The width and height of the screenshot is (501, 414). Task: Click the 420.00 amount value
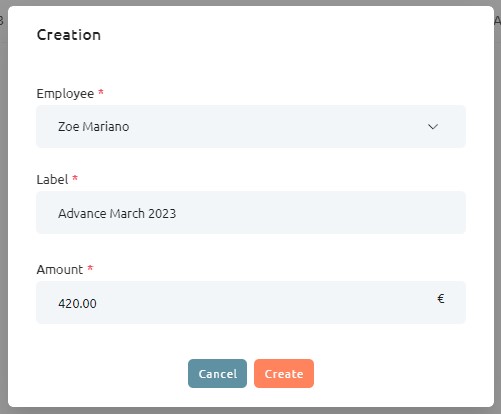[x=77, y=303]
